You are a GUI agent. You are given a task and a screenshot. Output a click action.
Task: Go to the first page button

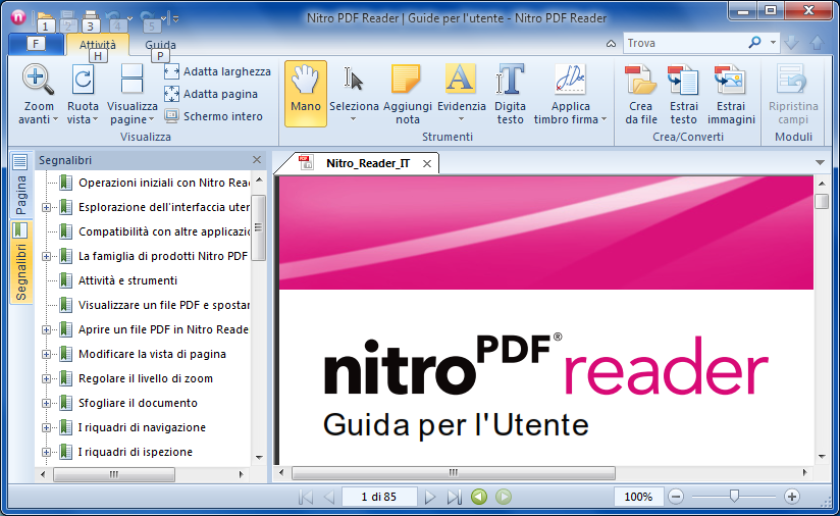pos(305,497)
